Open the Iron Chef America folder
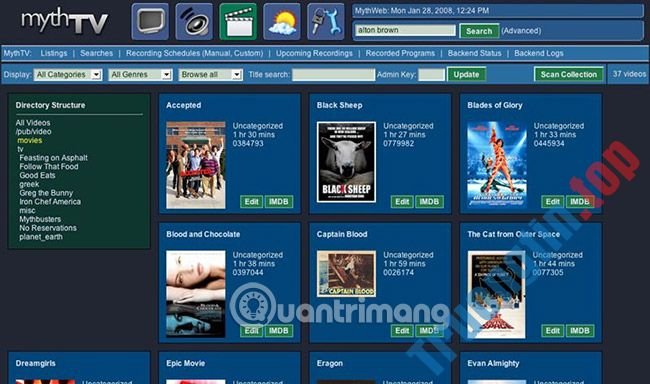 pyautogui.click(x=50, y=202)
